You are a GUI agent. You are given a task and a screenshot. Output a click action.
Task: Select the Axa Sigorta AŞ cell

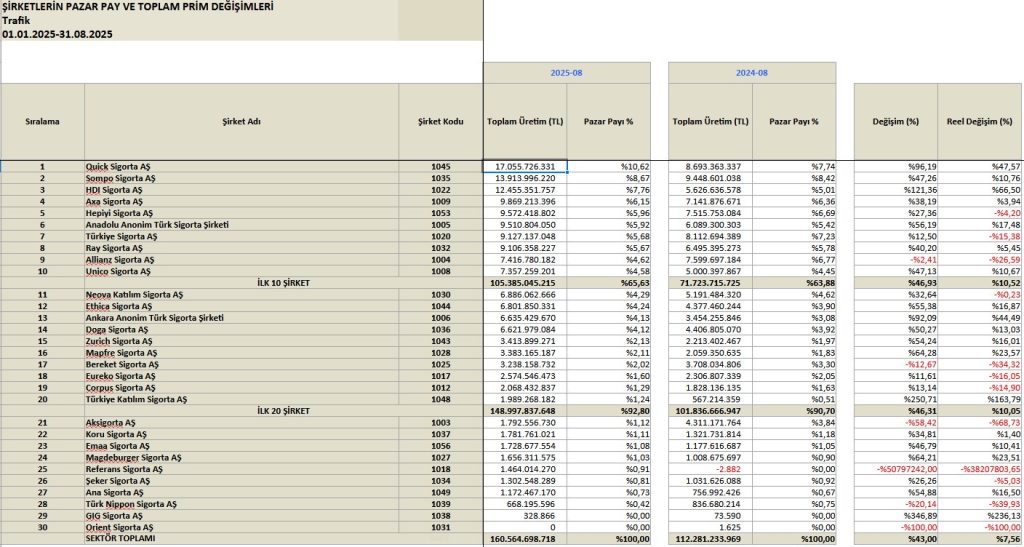(242, 202)
